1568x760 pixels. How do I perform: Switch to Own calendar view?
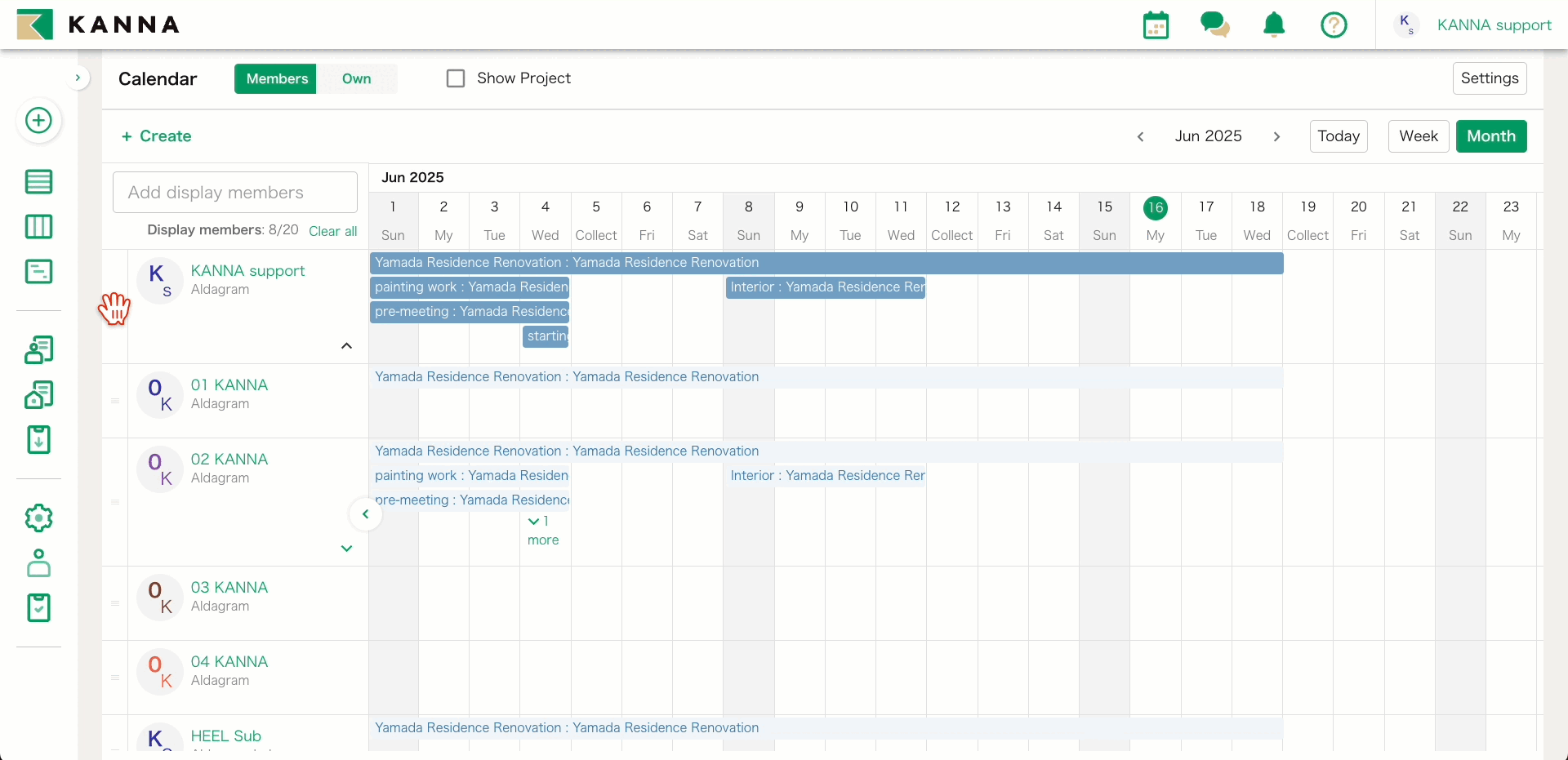click(356, 78)
